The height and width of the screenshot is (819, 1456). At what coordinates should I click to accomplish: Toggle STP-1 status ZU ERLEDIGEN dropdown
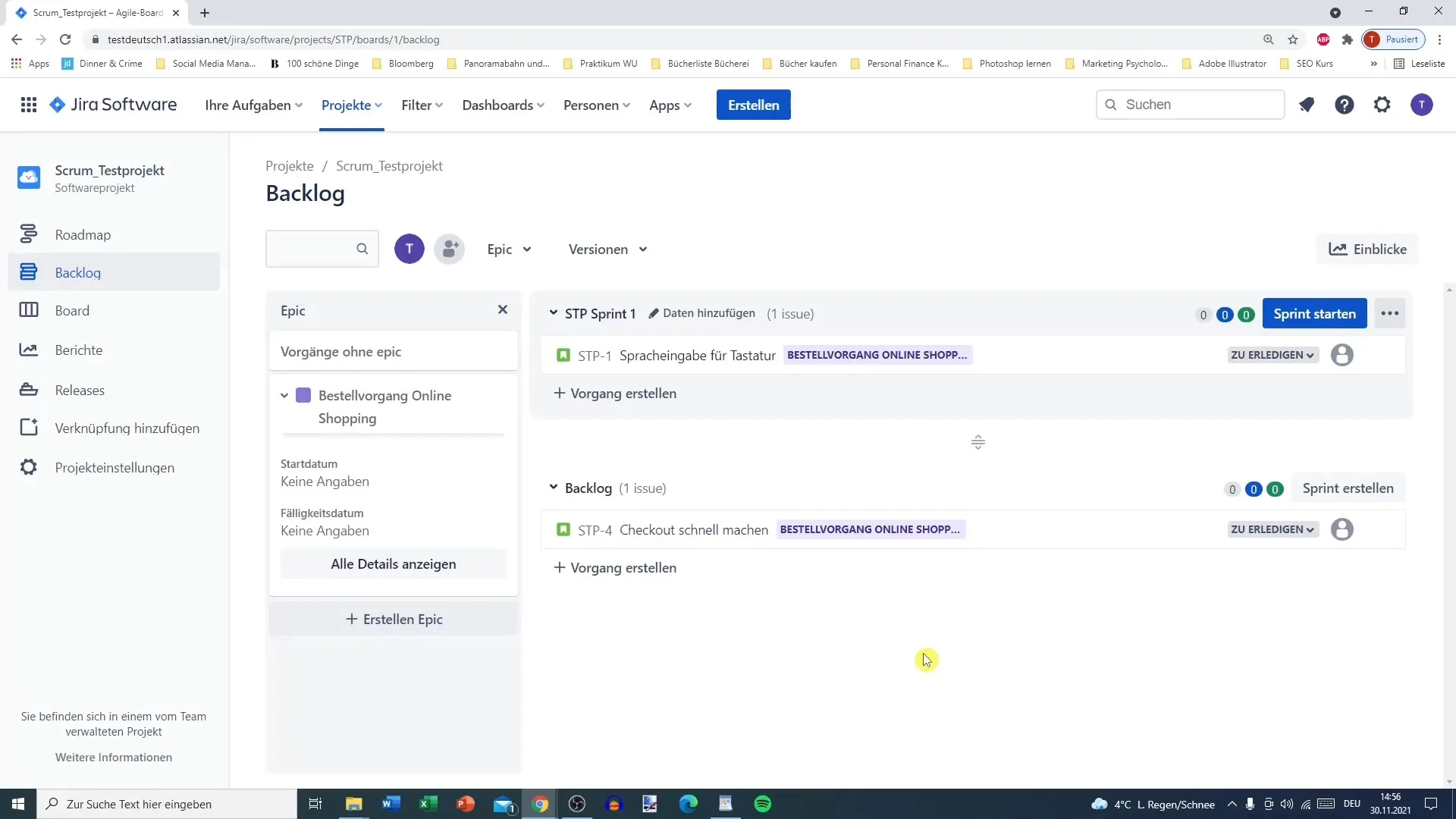click(1272, 354)
